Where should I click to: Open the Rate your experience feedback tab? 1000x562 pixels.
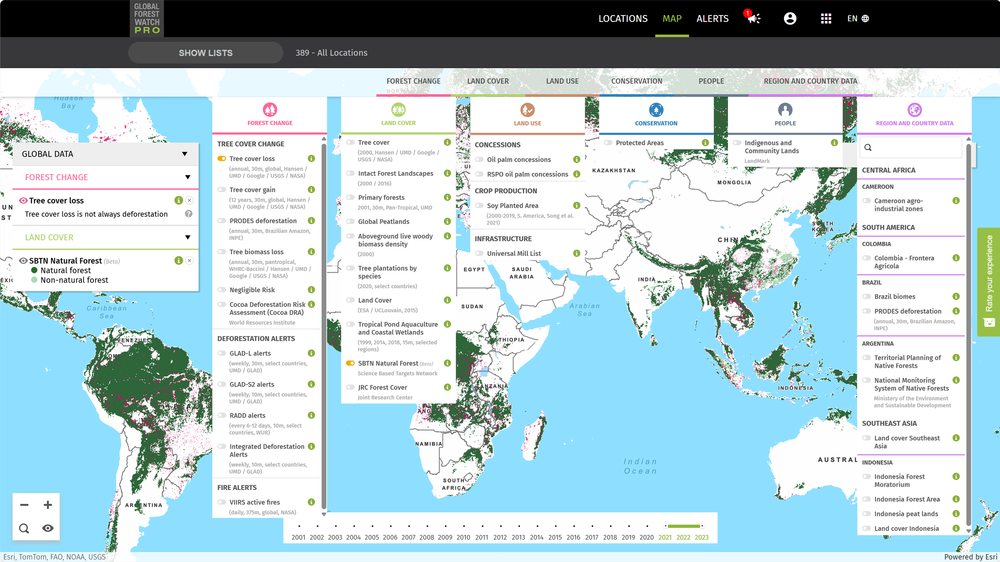tap(989, 282)
